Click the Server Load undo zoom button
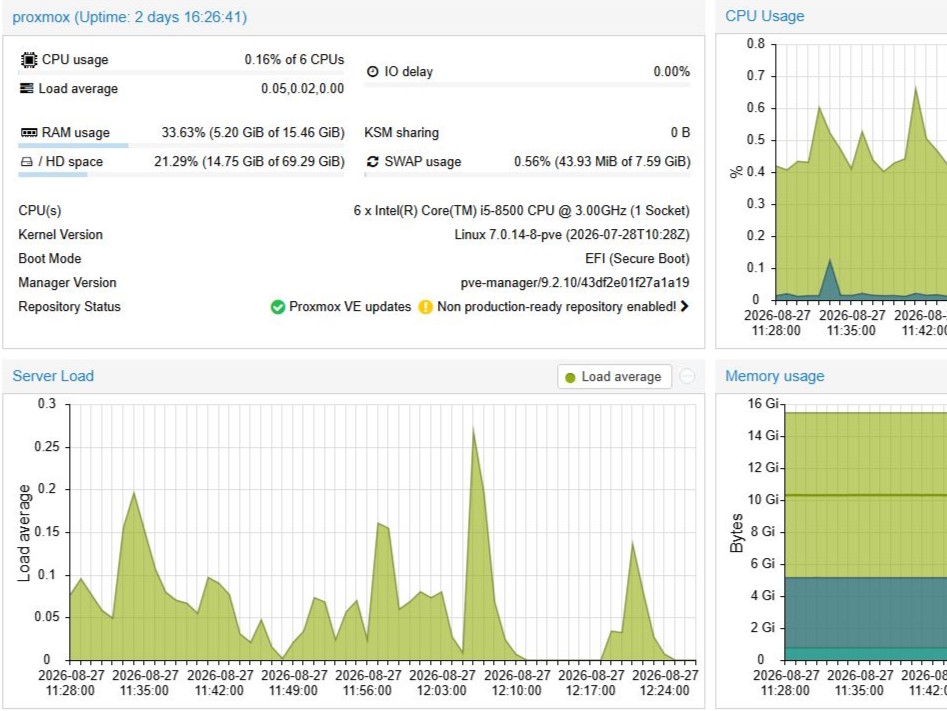 click(687, 376)
